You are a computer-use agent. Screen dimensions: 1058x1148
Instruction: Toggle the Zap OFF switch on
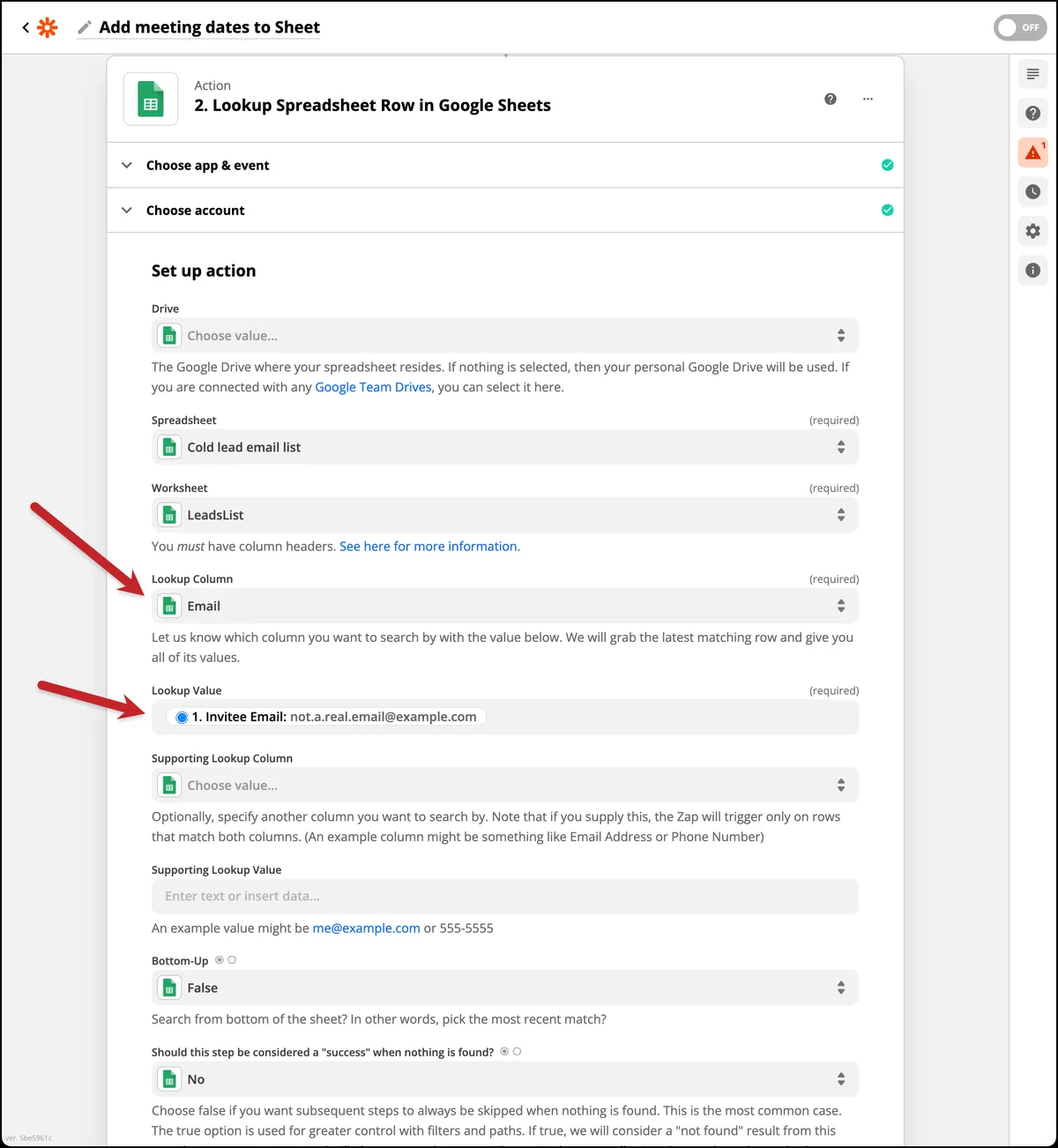pos(1020,27)
